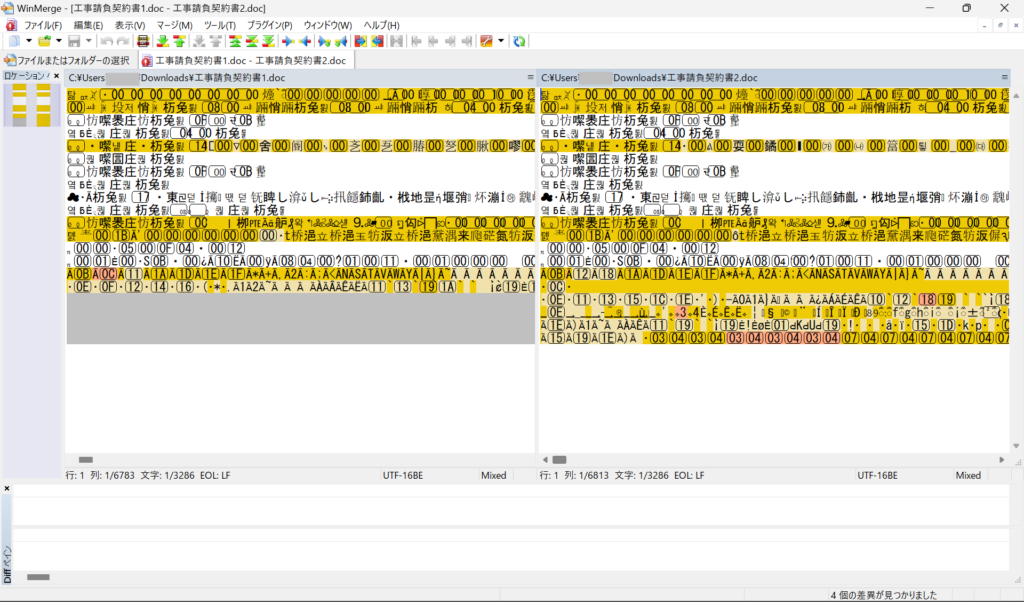Click the New document icon
This screenshot has height=602, width=1024.
click(x=13, y=41)
